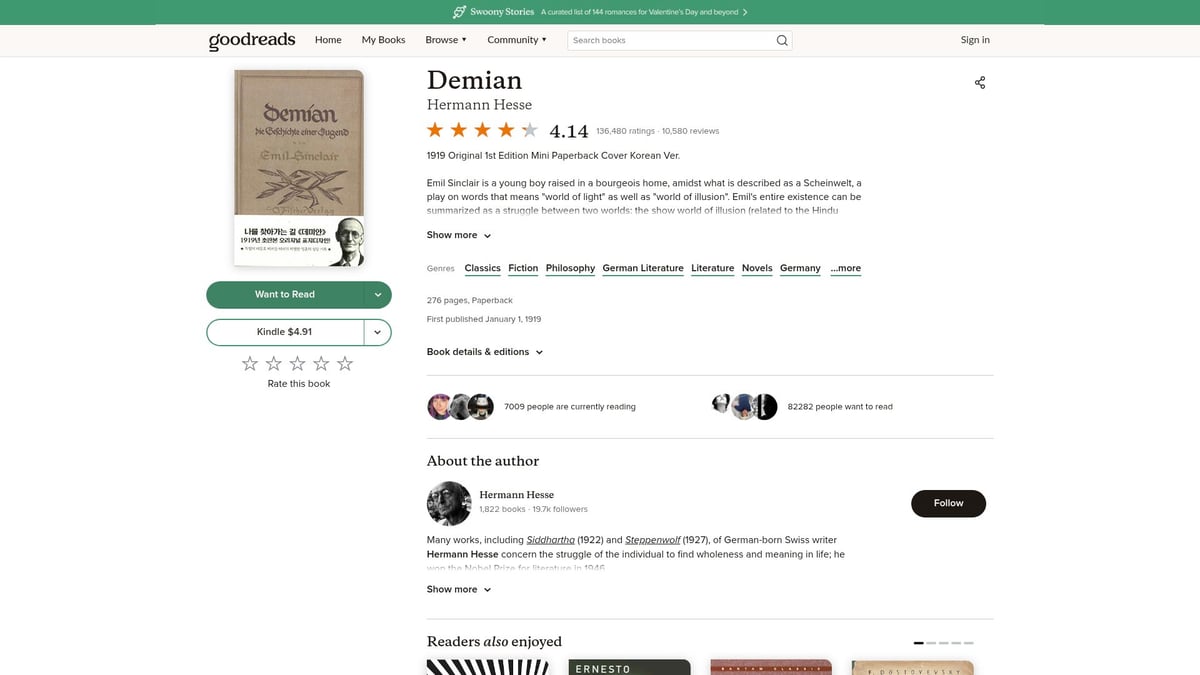Click the 136,480 ratings link
Viewport: 1200px width, 675px height.
625,131
